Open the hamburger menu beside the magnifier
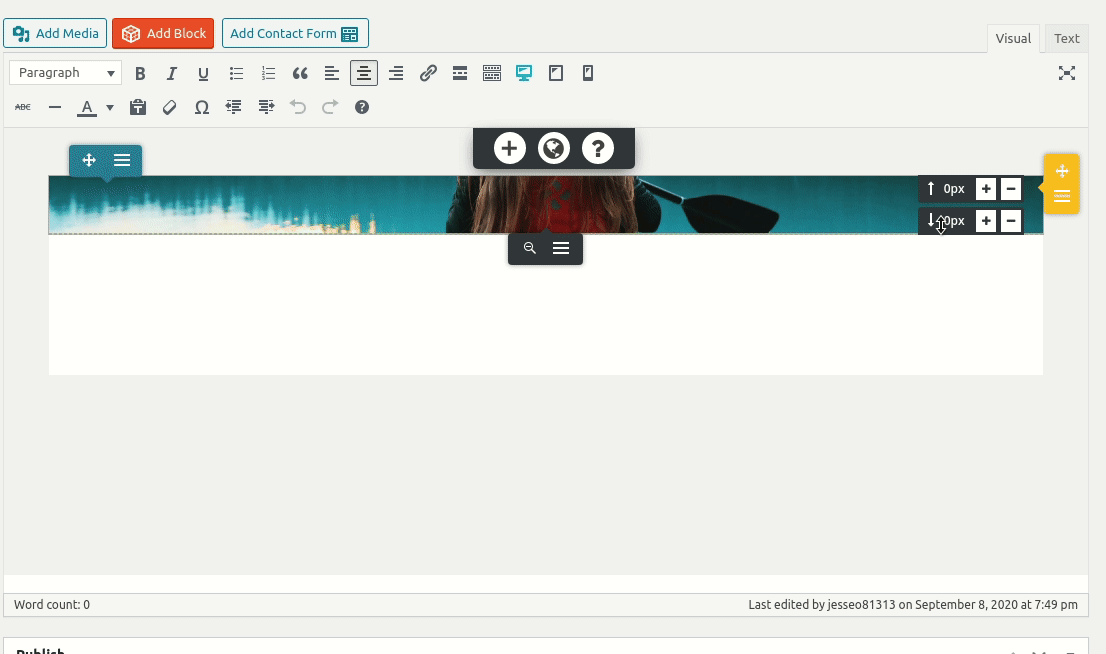The image size is (1106, 654). [x=561, y=248]
